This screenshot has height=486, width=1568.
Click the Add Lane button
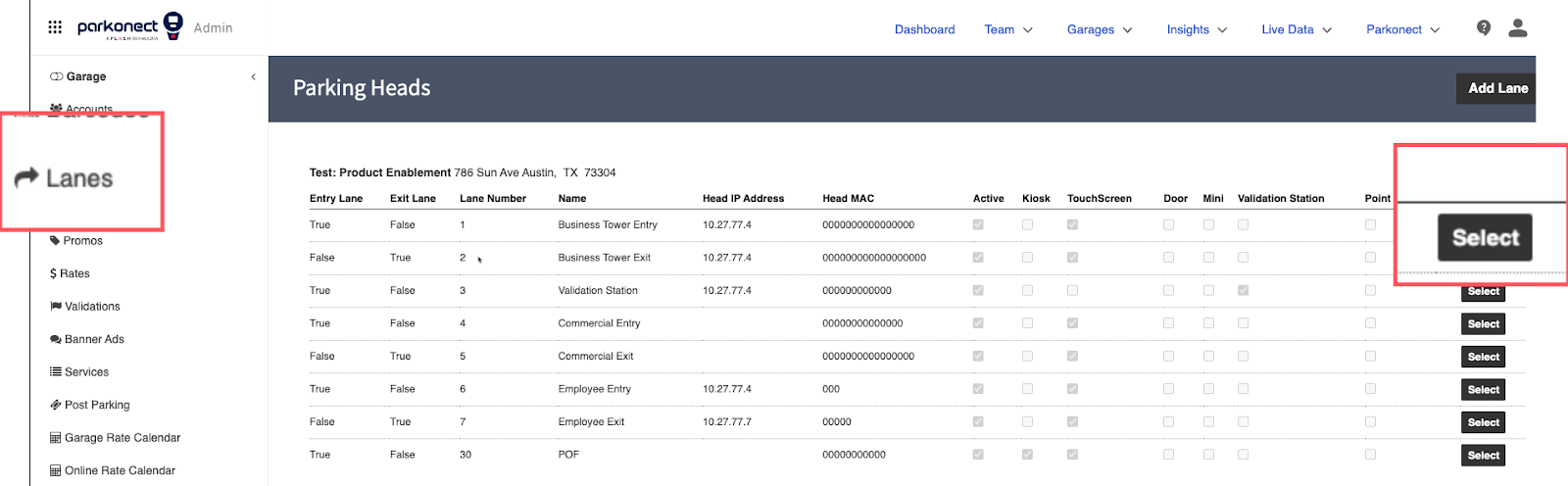1496,88
